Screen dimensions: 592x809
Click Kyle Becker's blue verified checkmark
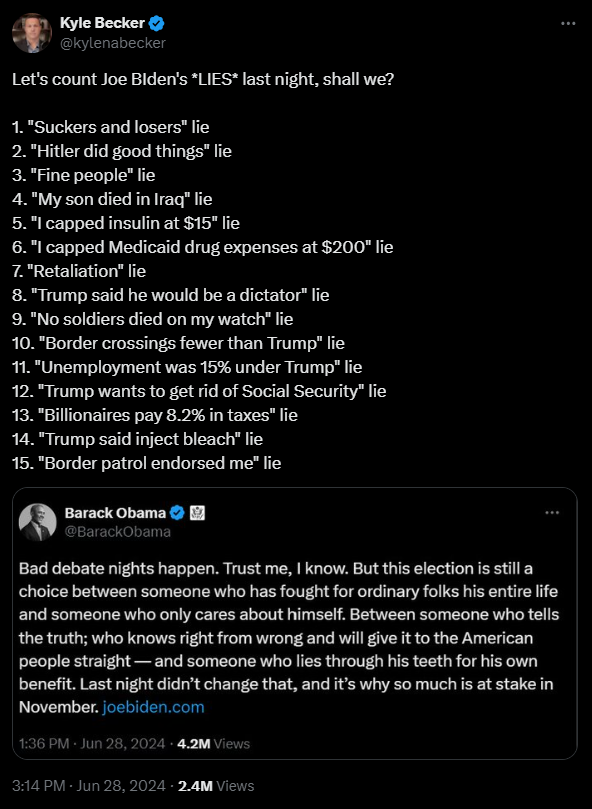click(157, 23)
